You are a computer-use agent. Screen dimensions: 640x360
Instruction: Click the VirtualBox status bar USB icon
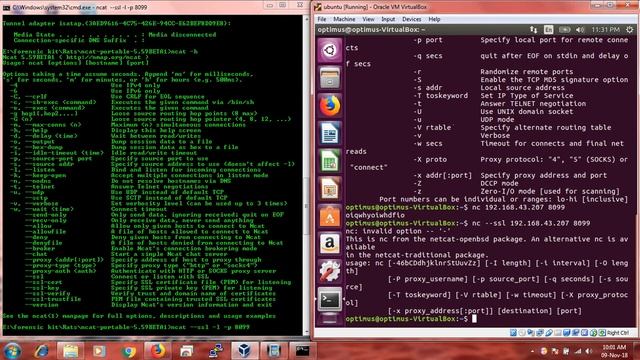pos(549,333)
